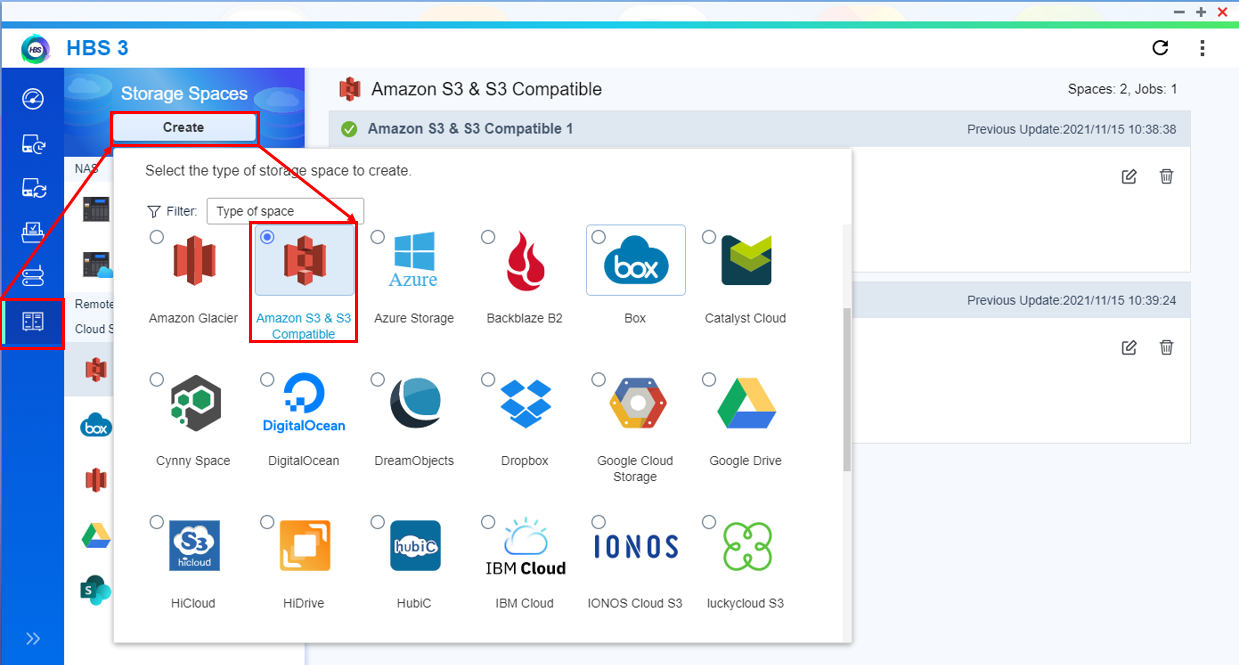This screenshot has width=1239, height=665.
Task: Click the delete trash icon for second space
Action: (1166, 347)
